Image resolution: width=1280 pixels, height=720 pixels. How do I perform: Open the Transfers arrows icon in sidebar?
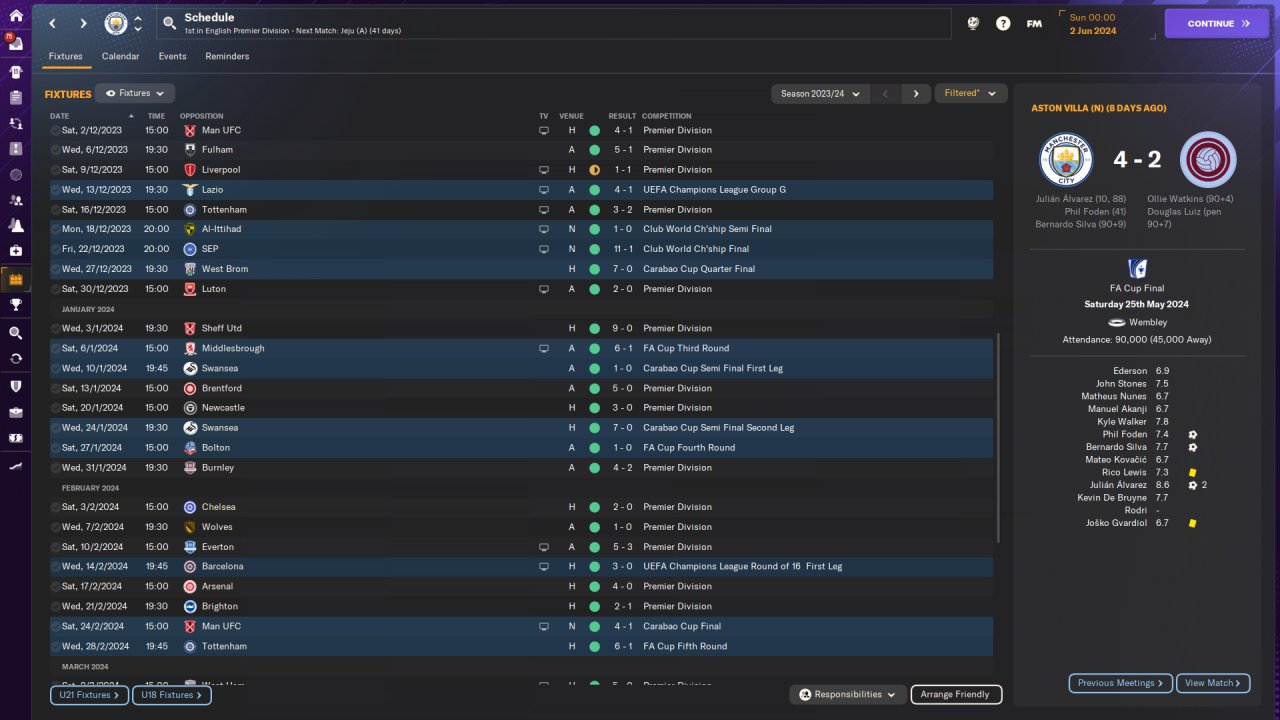(15, 123)
